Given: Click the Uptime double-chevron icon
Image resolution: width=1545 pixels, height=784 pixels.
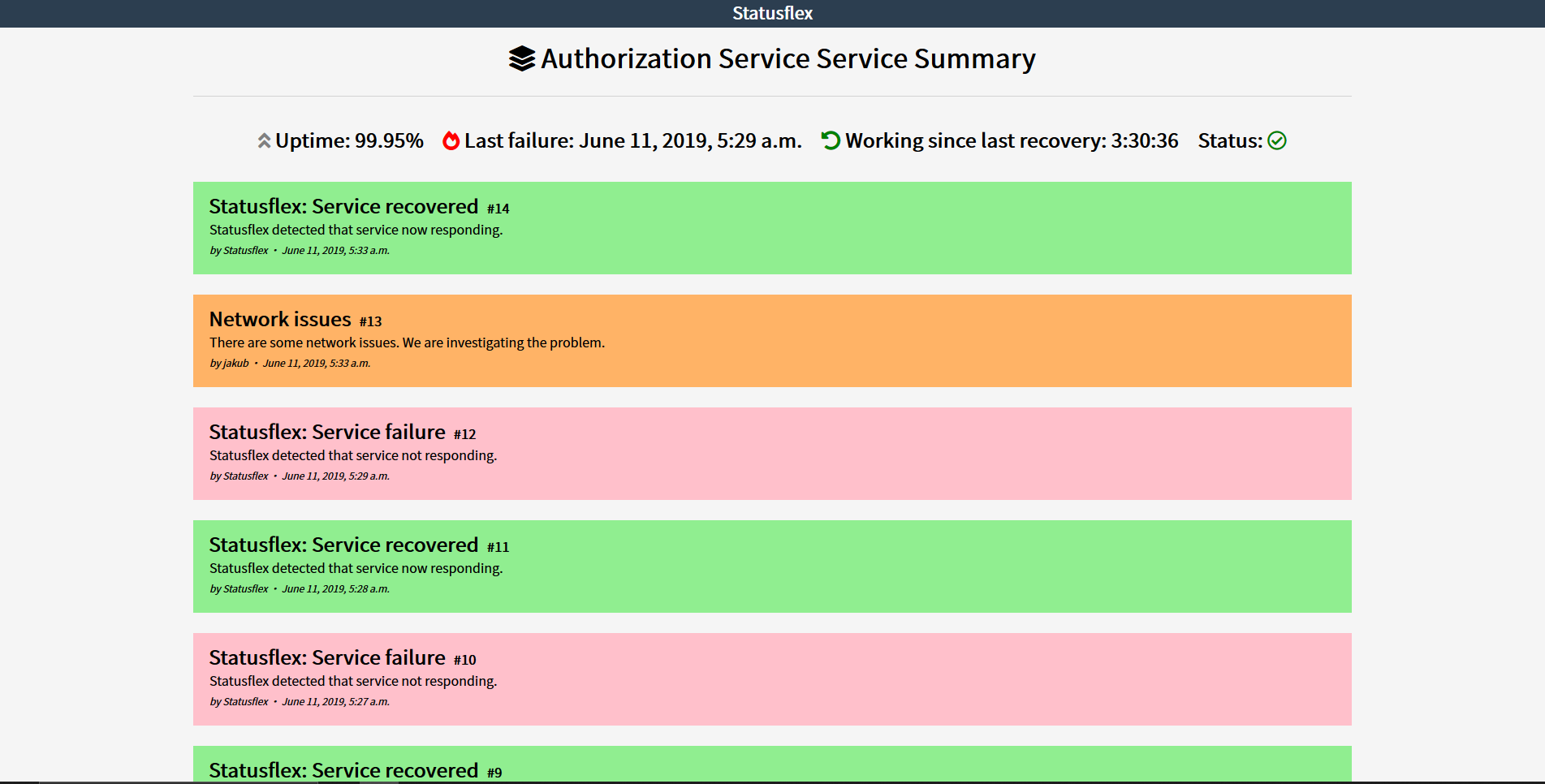Looking at the screenshot, I should click(264, 140).
